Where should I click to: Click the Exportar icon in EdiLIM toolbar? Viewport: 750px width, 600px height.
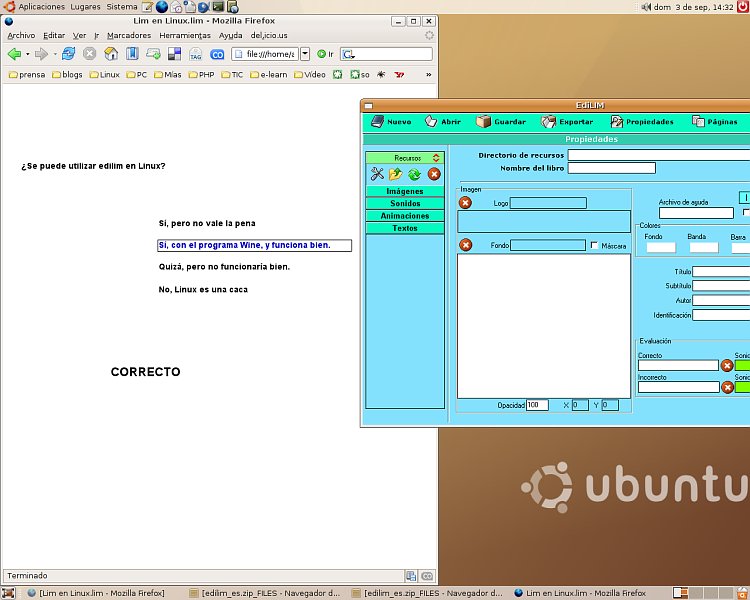[548, 122]
